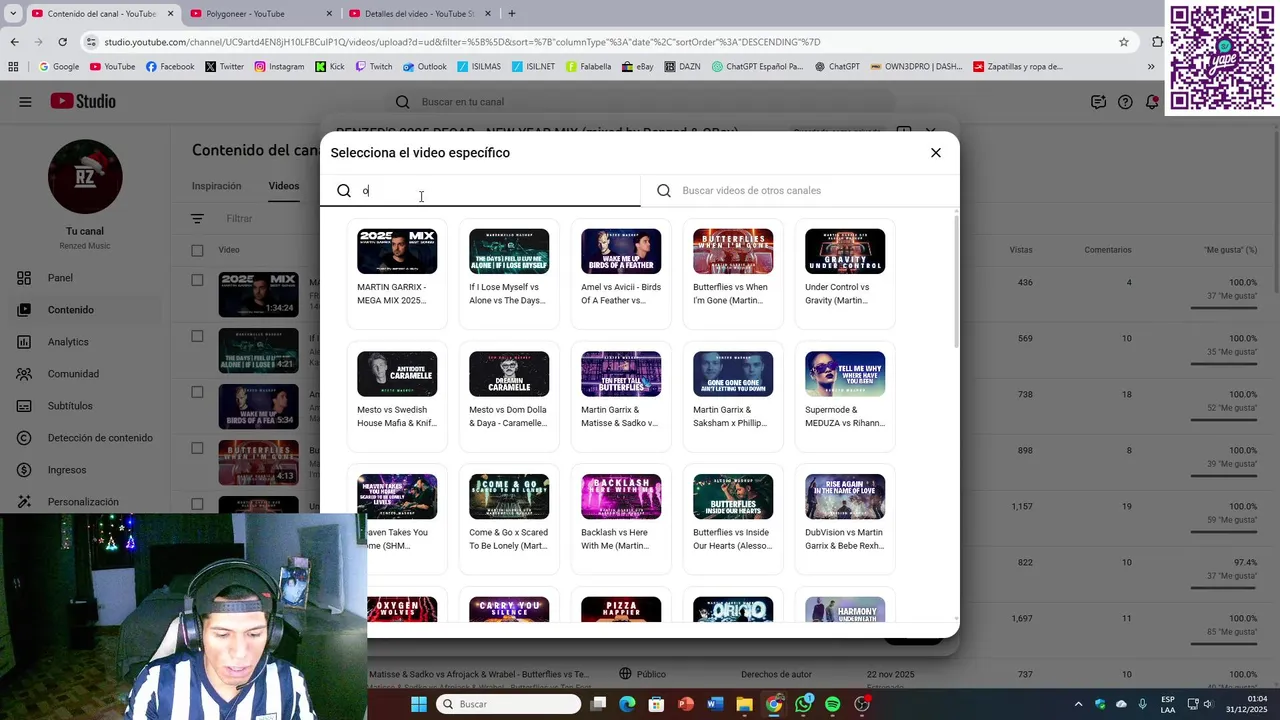The width and height of the screenshot is (1280, 720).
Task: Switch to the Videos tab
Action: 283,186
